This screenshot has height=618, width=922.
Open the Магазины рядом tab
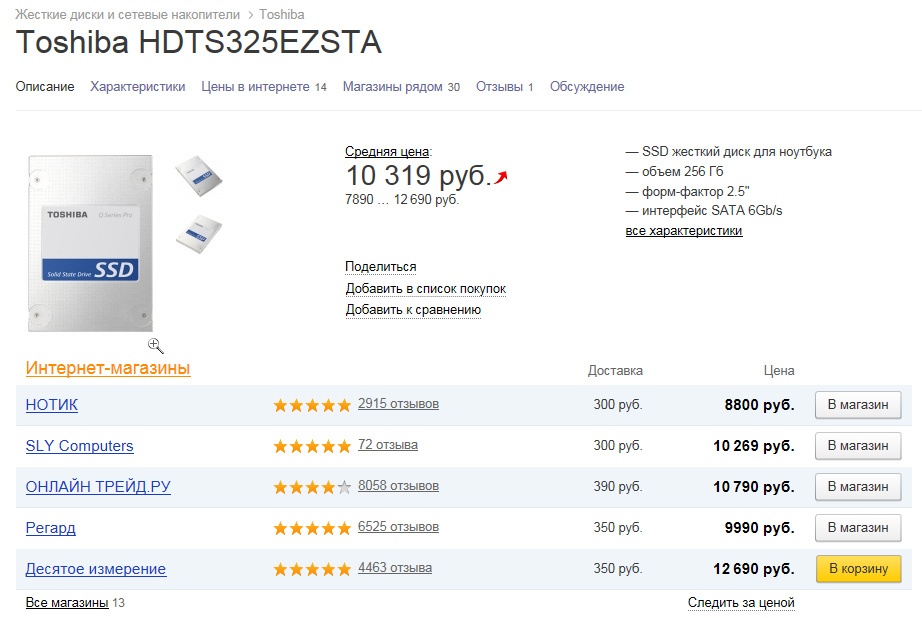pyautogui.click(x=392, y=87)
